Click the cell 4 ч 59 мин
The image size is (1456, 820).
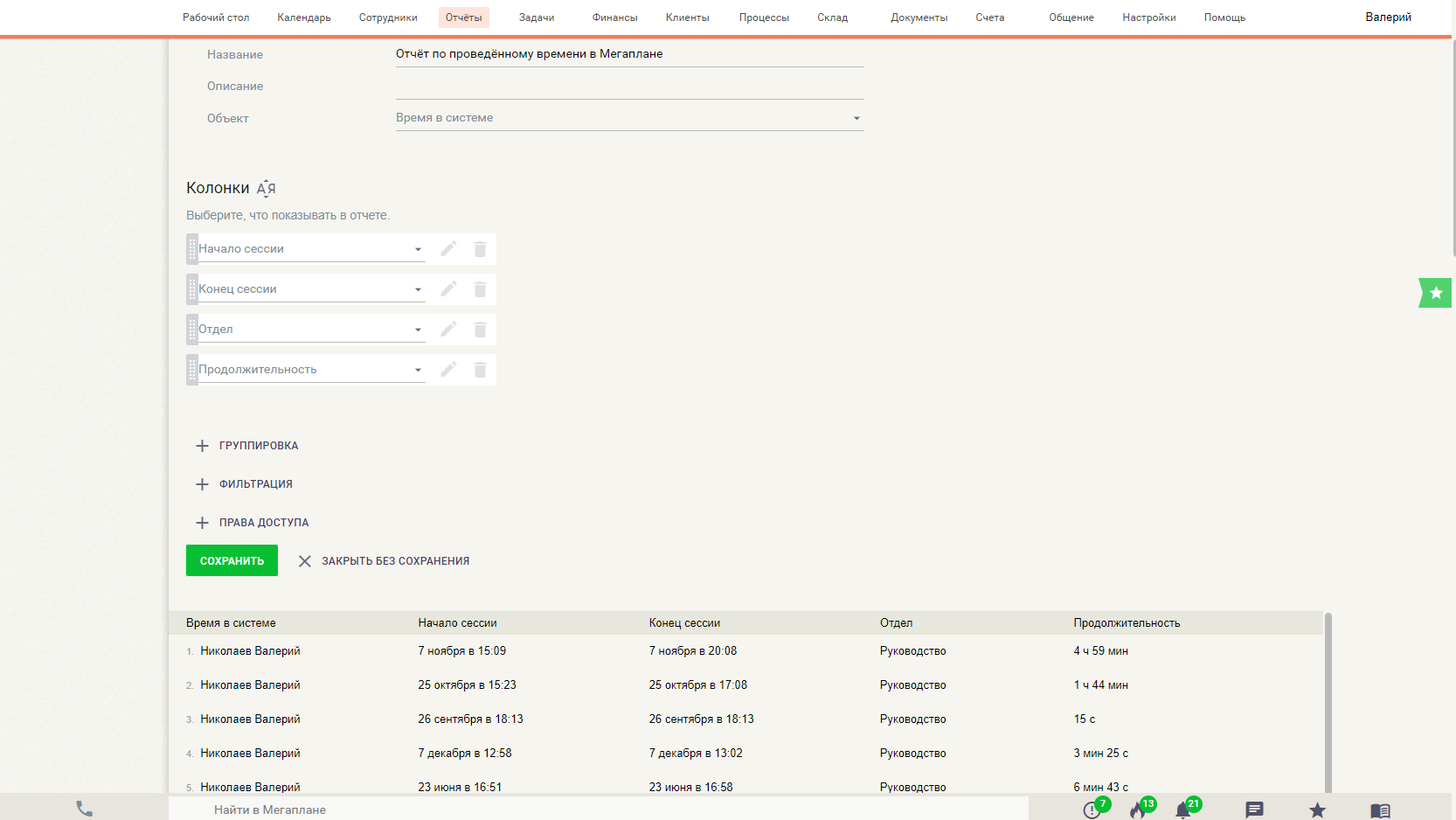pyautogui.click(x=1100, y=651)
